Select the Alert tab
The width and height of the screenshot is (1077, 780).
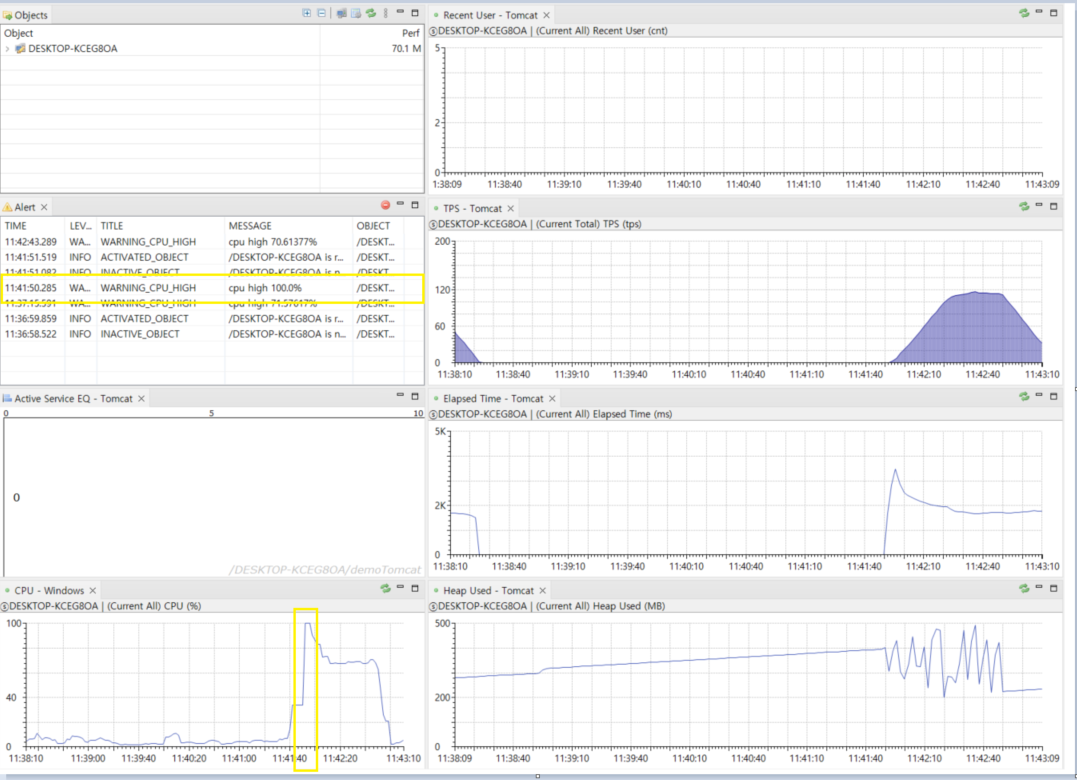(x=25, y=207)
